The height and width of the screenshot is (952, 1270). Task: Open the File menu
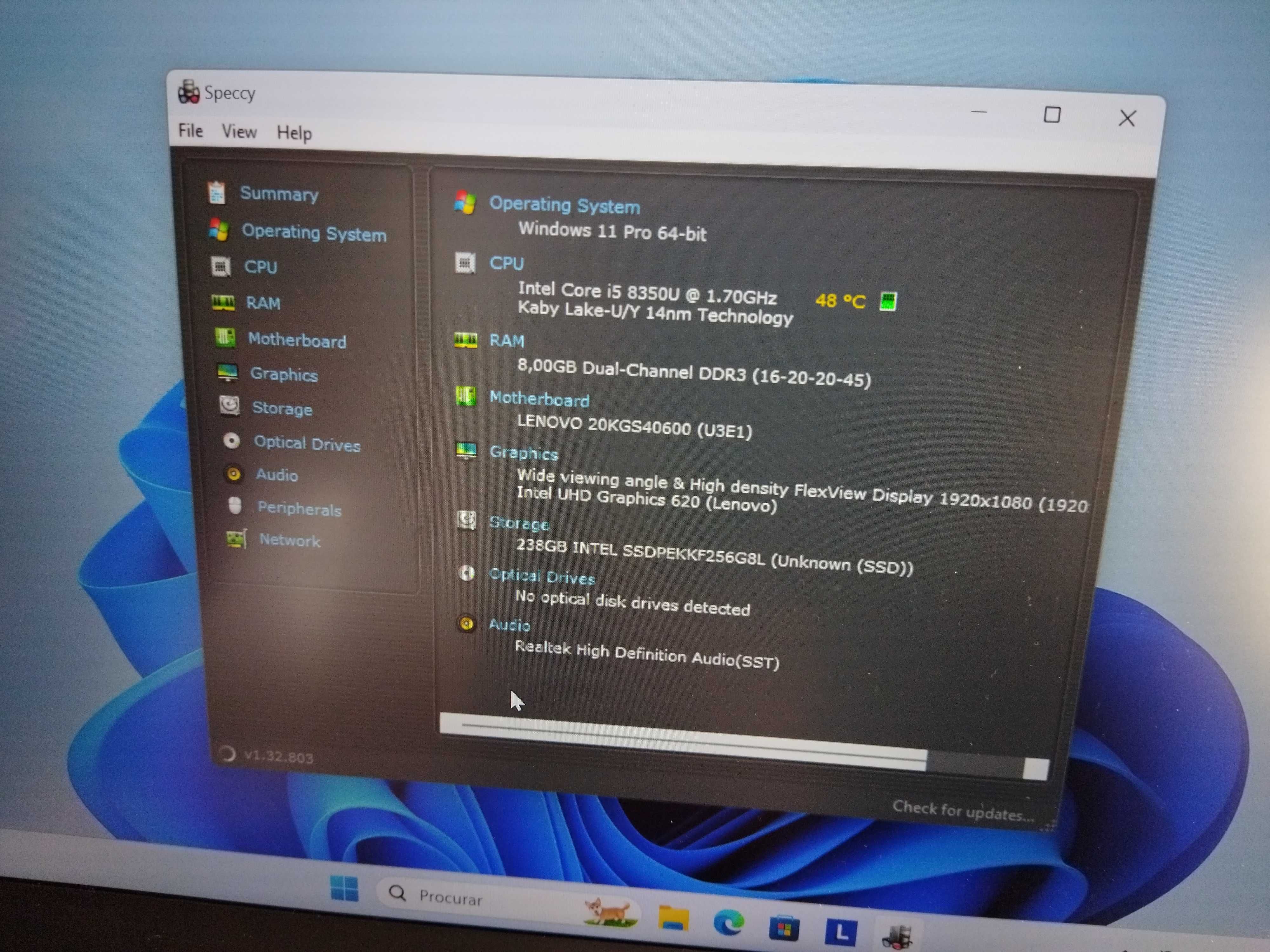click(190, 131)
